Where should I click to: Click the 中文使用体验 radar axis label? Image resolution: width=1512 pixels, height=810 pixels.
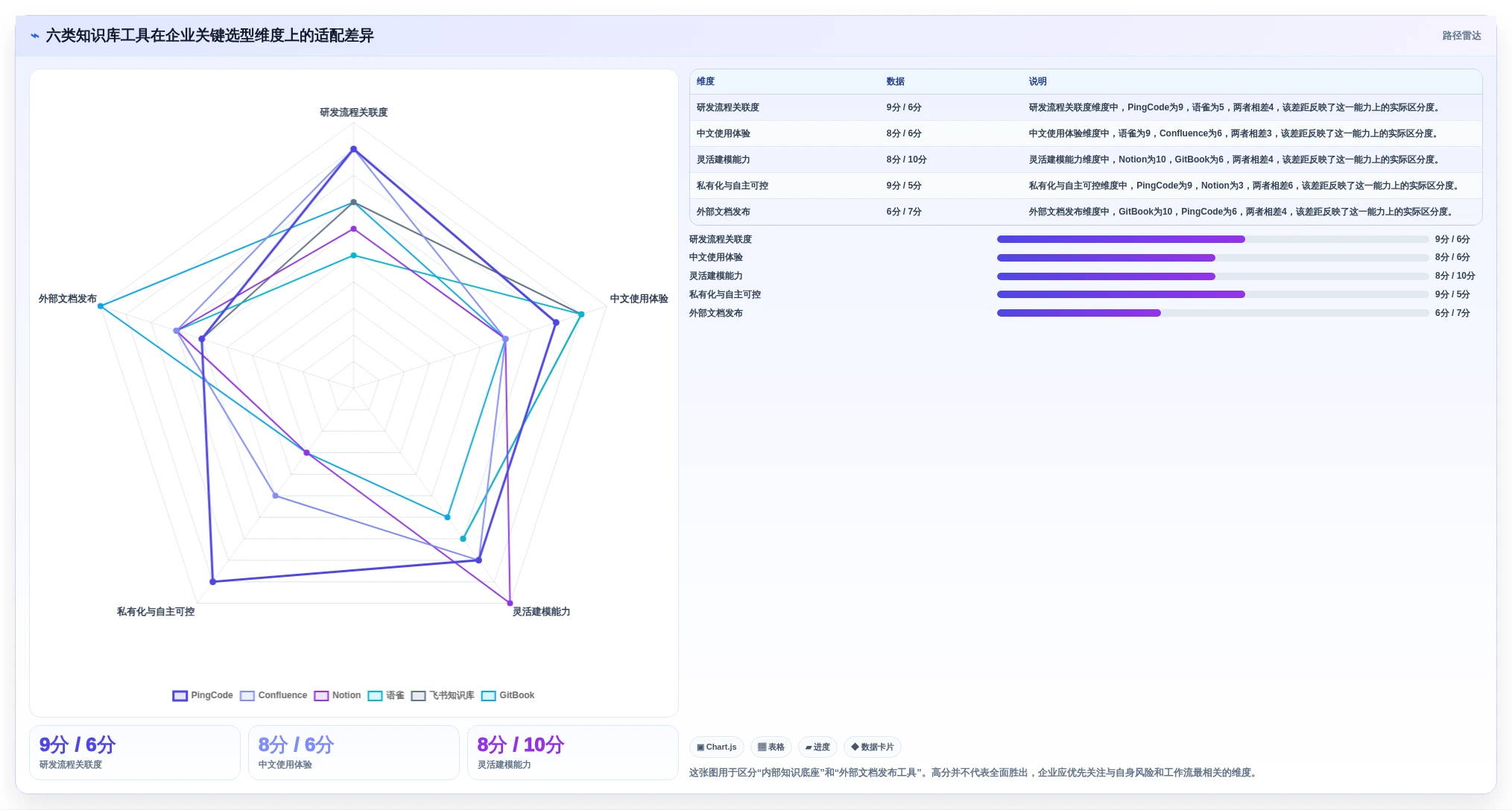click(x=639, y=299)
